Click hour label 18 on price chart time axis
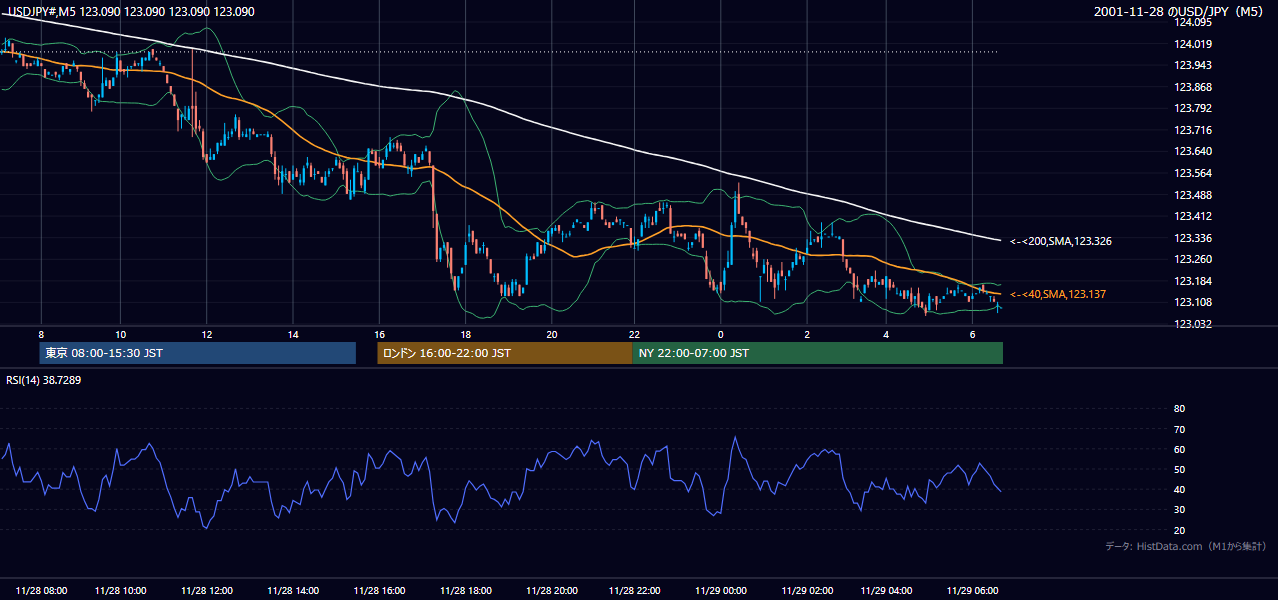Image resolution: width=1278 pixels, height=600 pixels. (465, 334)
